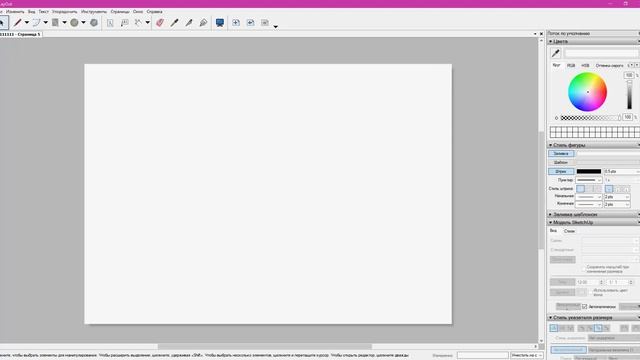Viewport: 640px width, 360px height.
Task: Select the Dimension tool
Action: pyautogui.click(x=139, y=23)
